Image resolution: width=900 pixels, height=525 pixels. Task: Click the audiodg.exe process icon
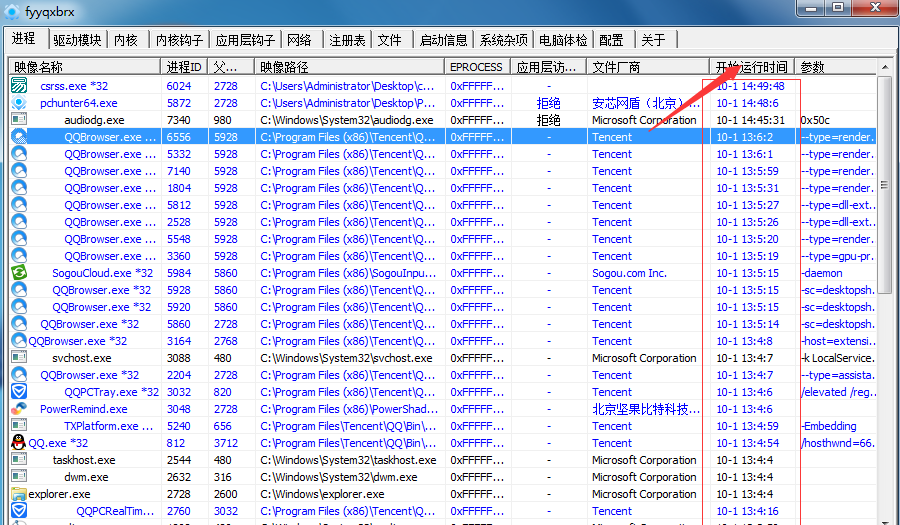point(18,120)
